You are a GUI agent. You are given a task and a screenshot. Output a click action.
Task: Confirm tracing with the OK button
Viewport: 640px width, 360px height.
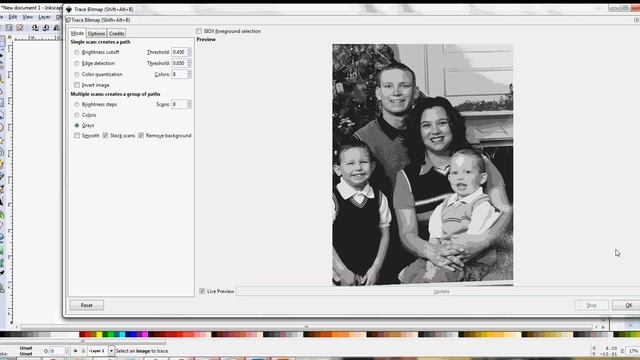click(x=627, y=305)
